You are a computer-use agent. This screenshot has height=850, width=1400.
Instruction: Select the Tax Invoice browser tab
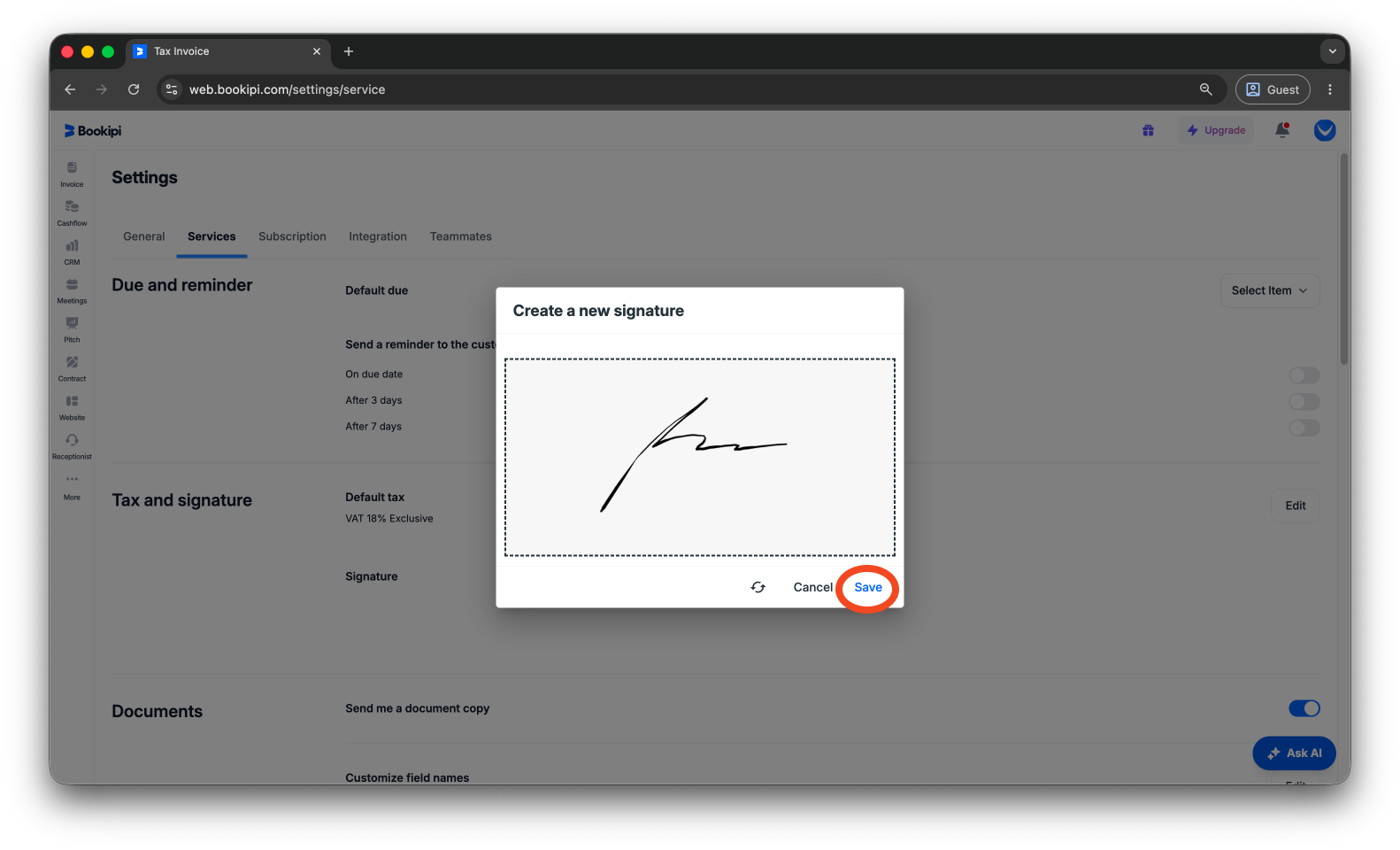click(x=228, y=51)
